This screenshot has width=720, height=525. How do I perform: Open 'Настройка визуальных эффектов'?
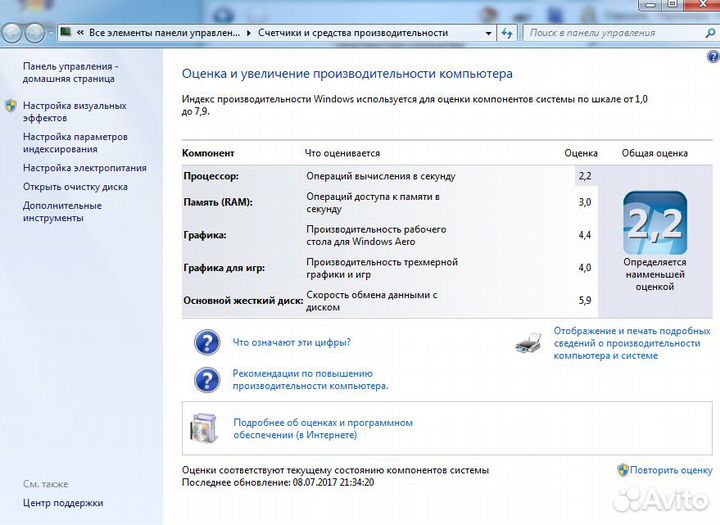point(74,112)
